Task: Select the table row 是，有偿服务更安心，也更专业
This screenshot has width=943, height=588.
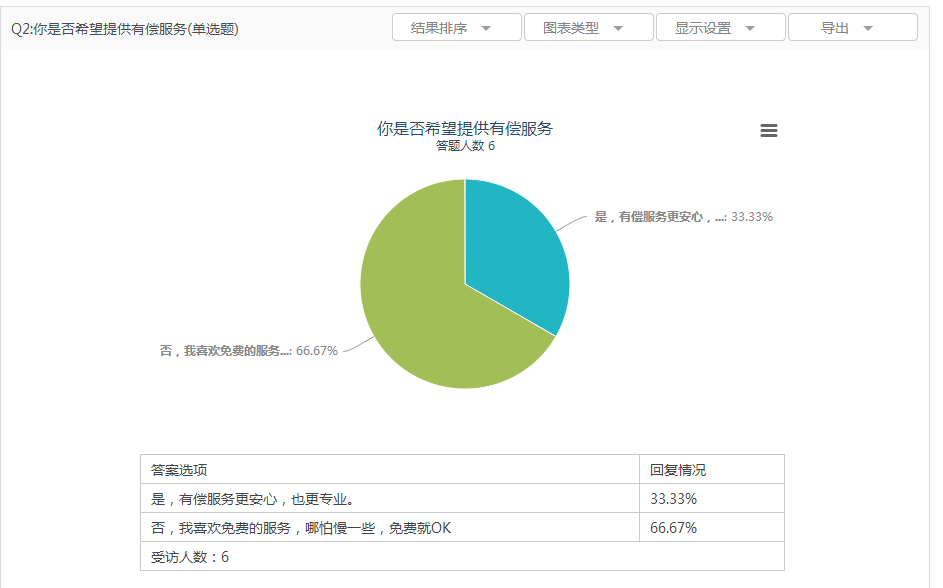Action: click(x=252, y=498)
